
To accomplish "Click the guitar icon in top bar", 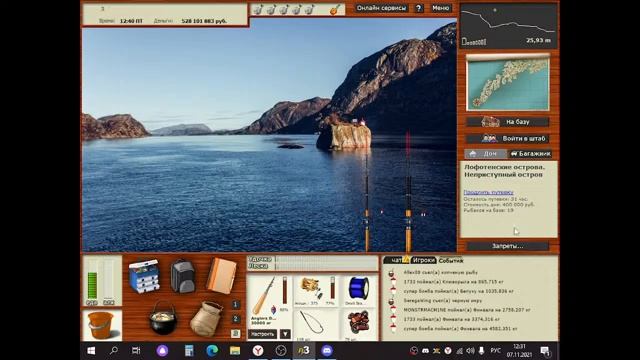I will [x=334, y=9].
